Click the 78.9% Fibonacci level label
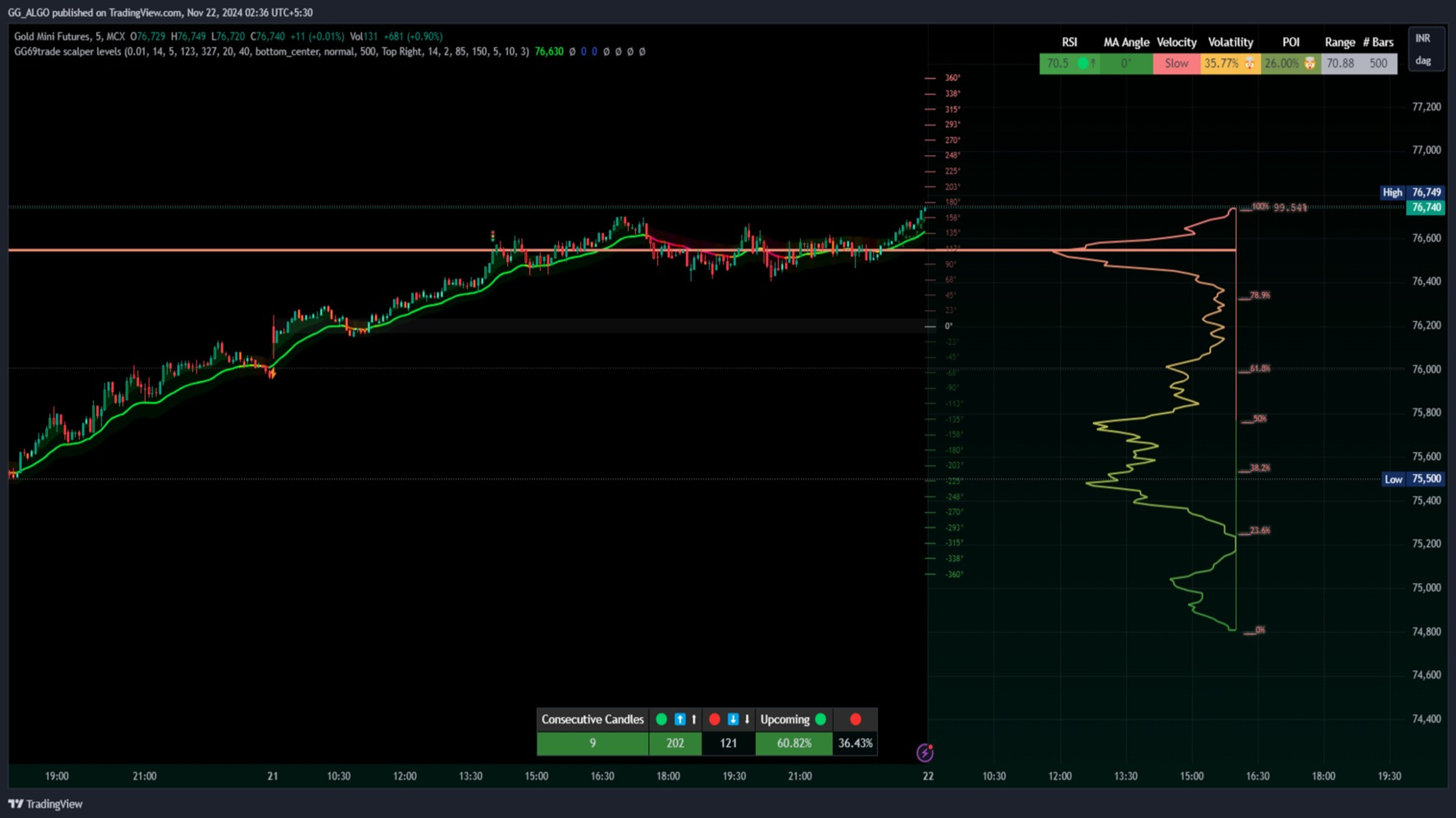This screenshot has height=818, width=1456. pyautogui.click(x=1260, y=295)
